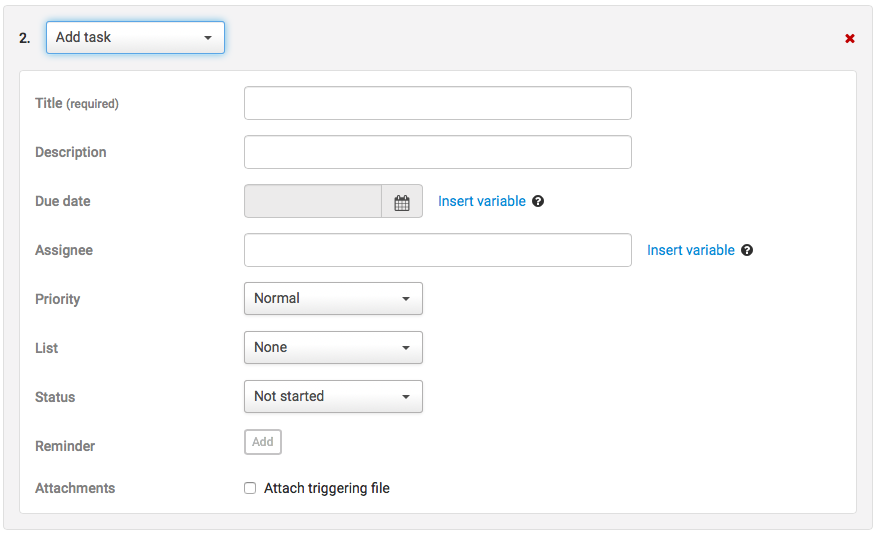The width and height of the screenshot is (877, 533).
Task: Expand the Priority dropdown set to Normal
Action: [x=333, y=298]
